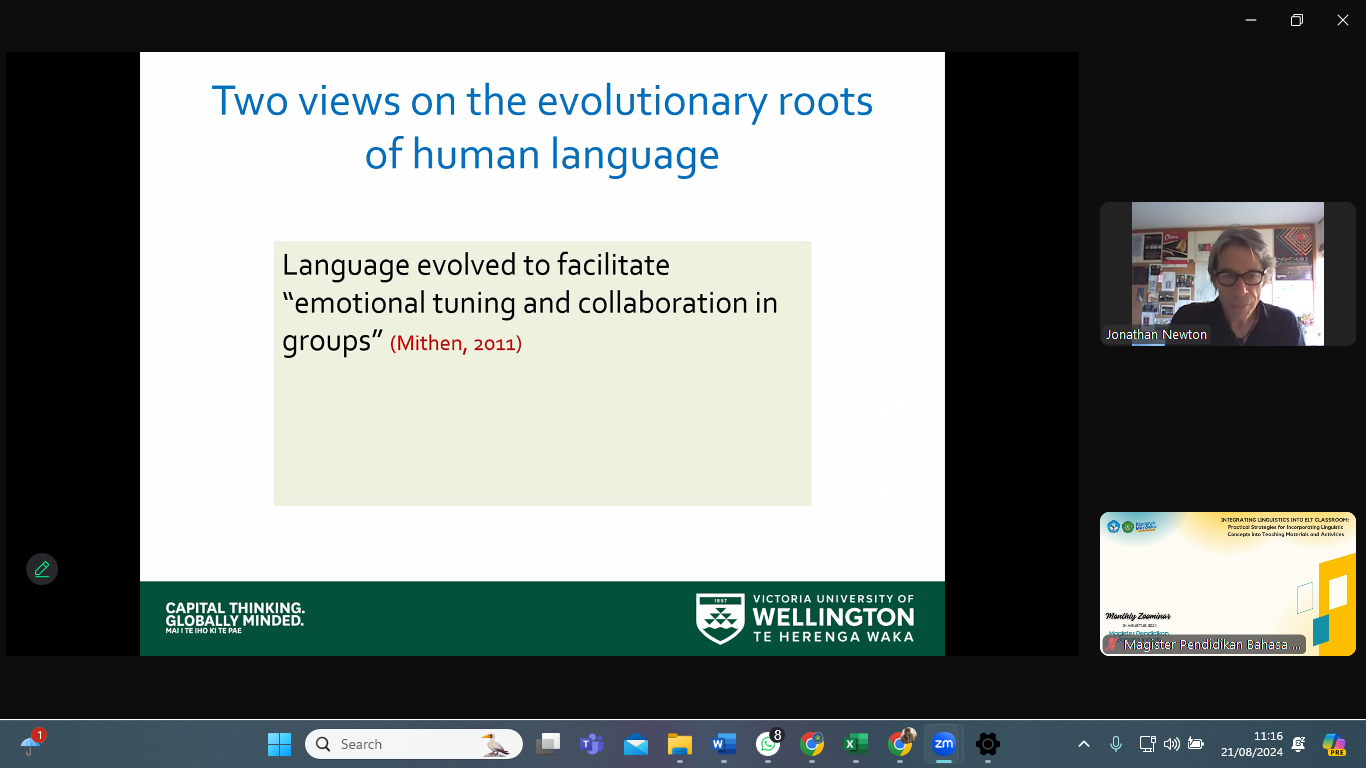Screen dimensions: 1366x768
Task: Expand hidden system tray icons chevron
Action: 1083,744
